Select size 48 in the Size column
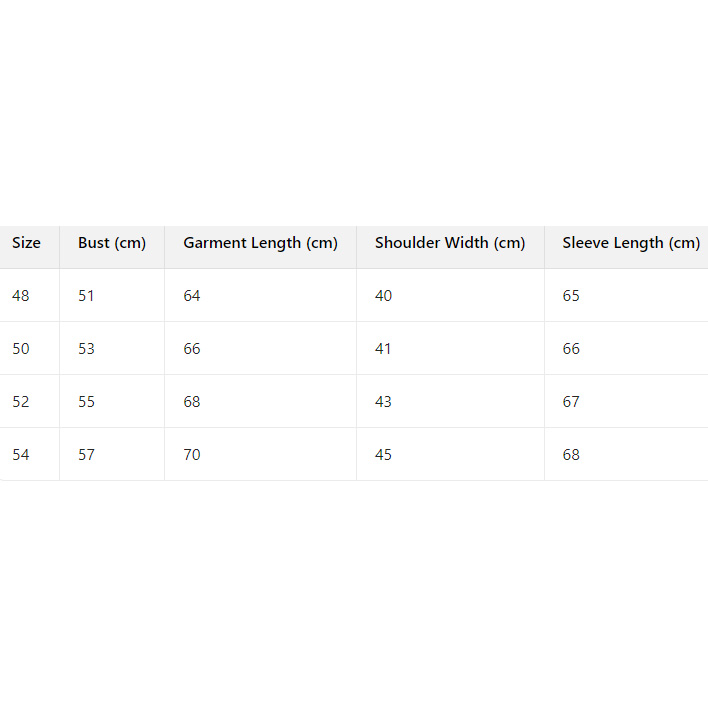708x708 pixels. tap(21, 296)
